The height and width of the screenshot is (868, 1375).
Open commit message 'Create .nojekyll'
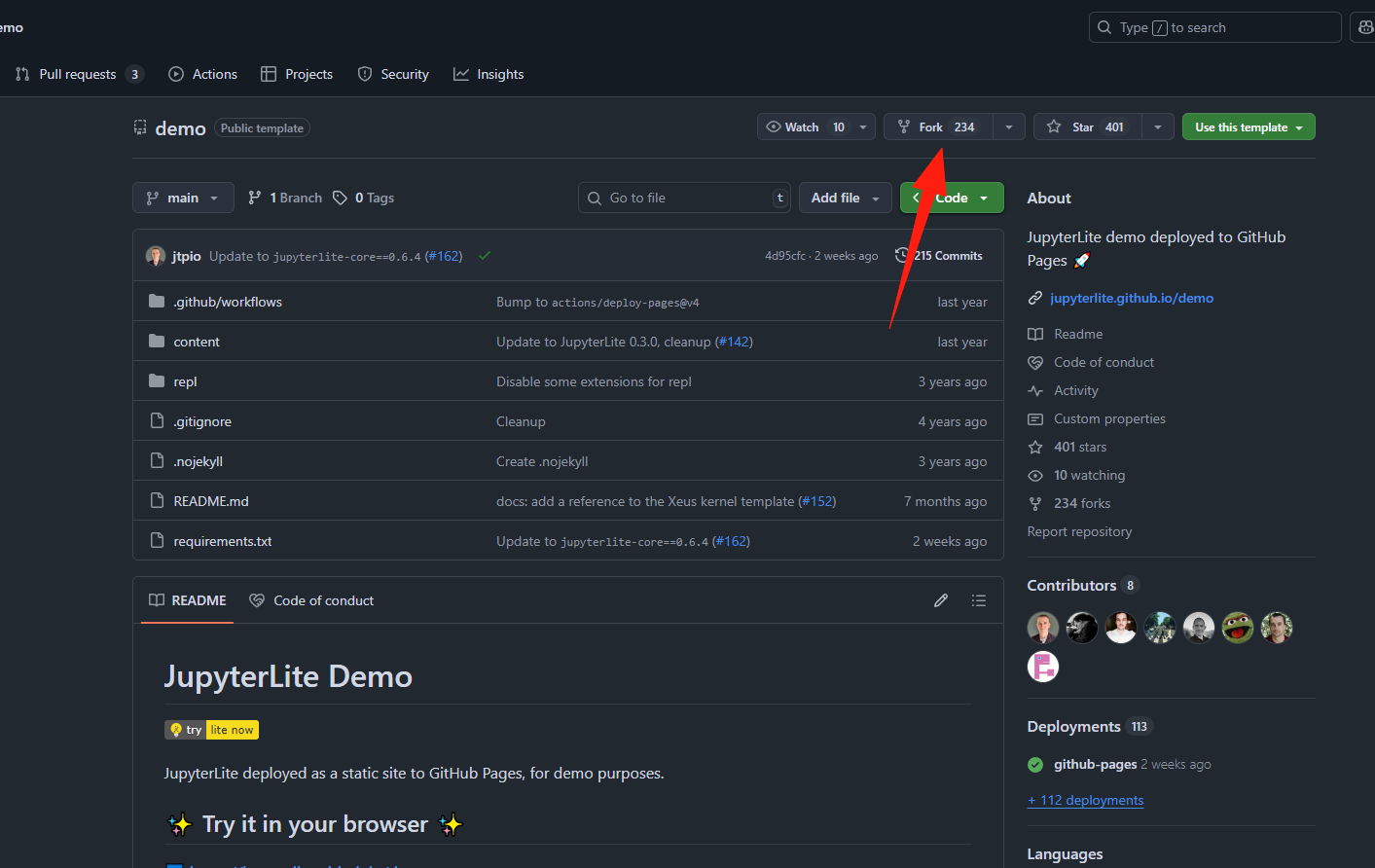(542, 461)
